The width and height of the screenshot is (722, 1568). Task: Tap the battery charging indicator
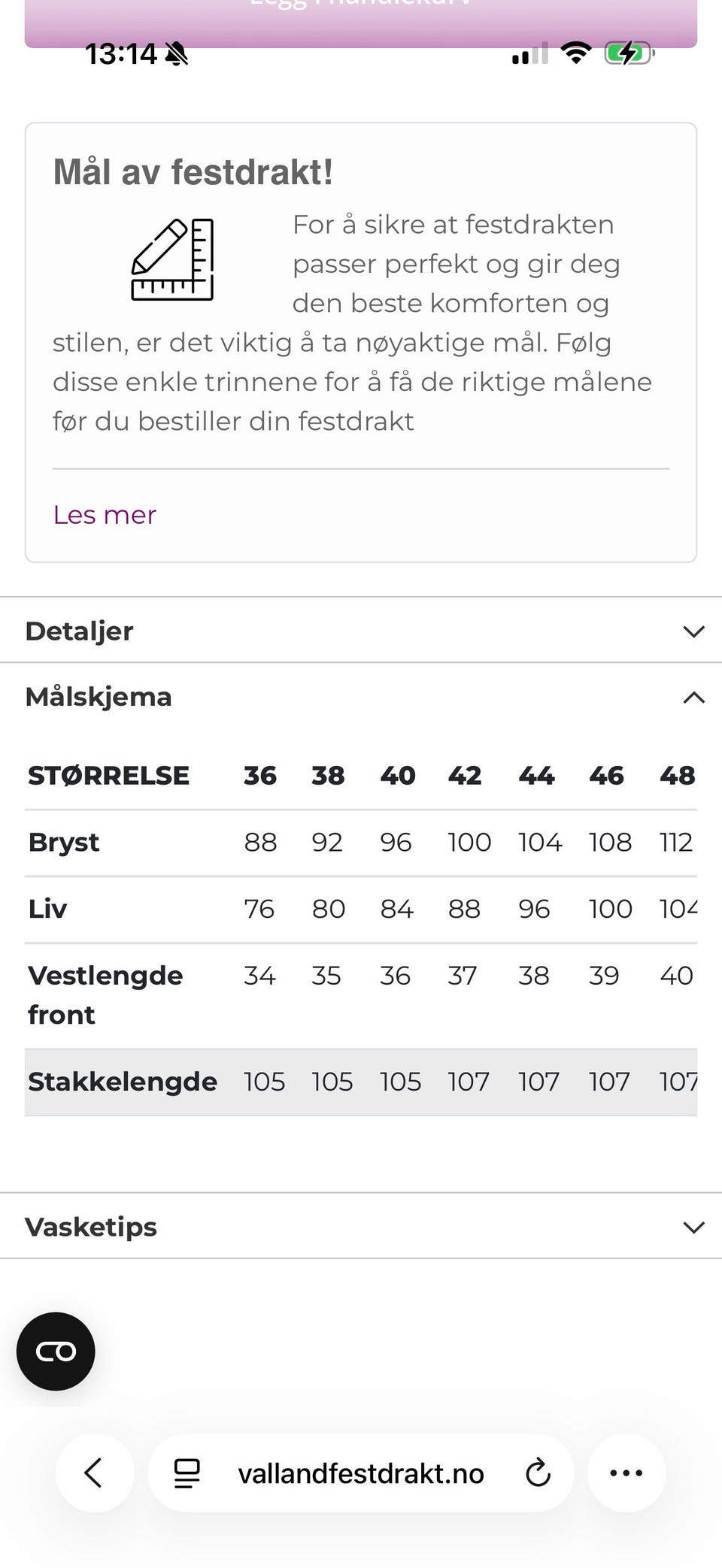629,53
